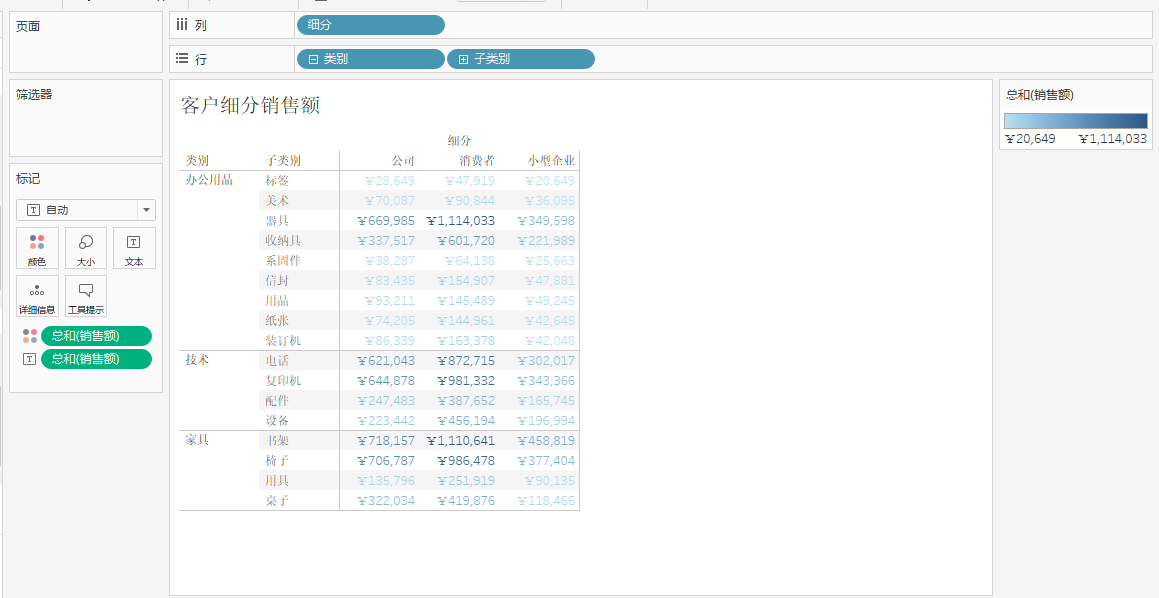The width and height of the screenshot is (1159, 598).
Task: Select the first green 总和(销售额) pill
Action: tap(96, 336)
